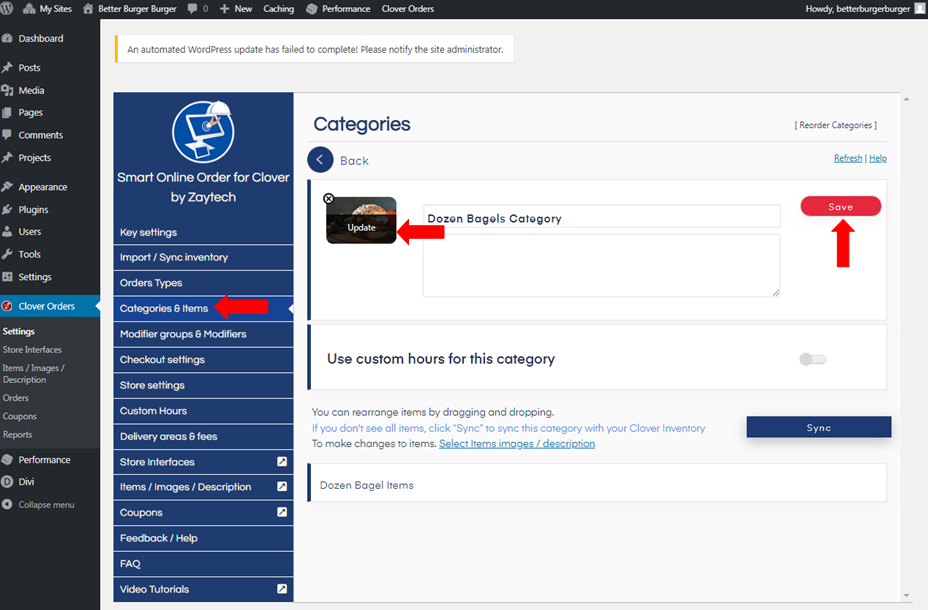Click the Help link near Refresh
The width and height of the screenshot is (928, 610).
point(878,158)
